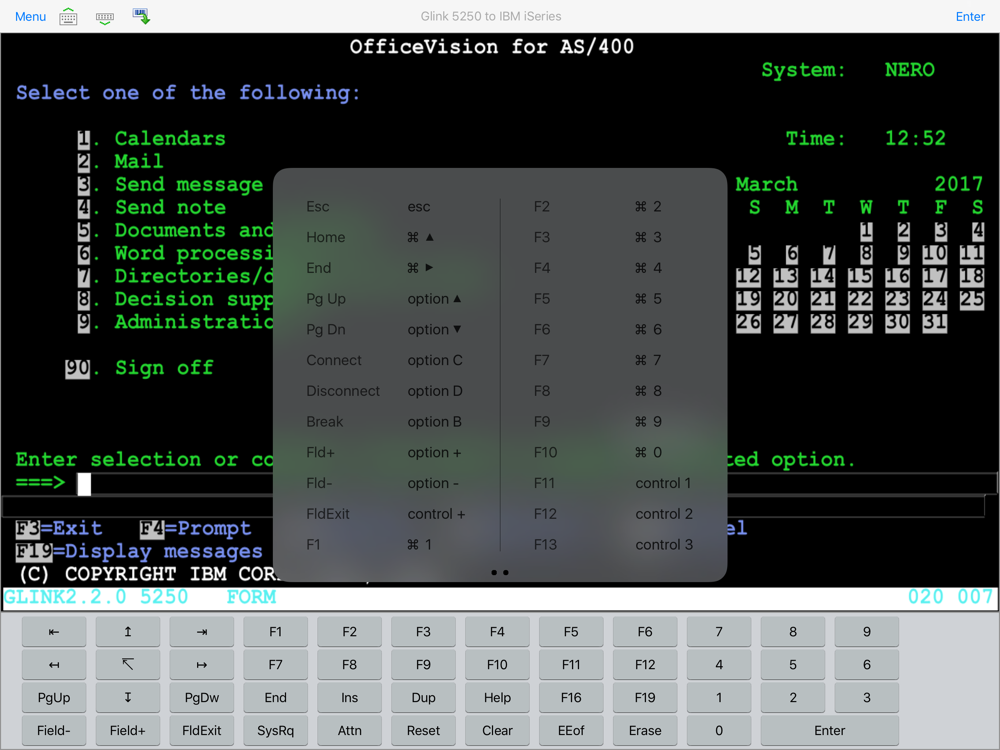The height and width of the screenshot is (750, 1000).
Task: Tap the Field- key
Action: [54, 731]
